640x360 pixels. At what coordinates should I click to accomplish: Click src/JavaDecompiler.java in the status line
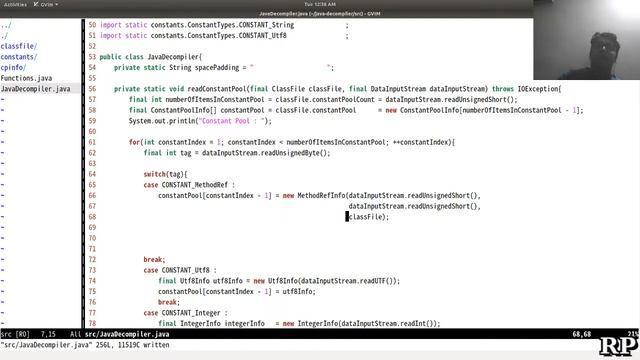point(127,334)
